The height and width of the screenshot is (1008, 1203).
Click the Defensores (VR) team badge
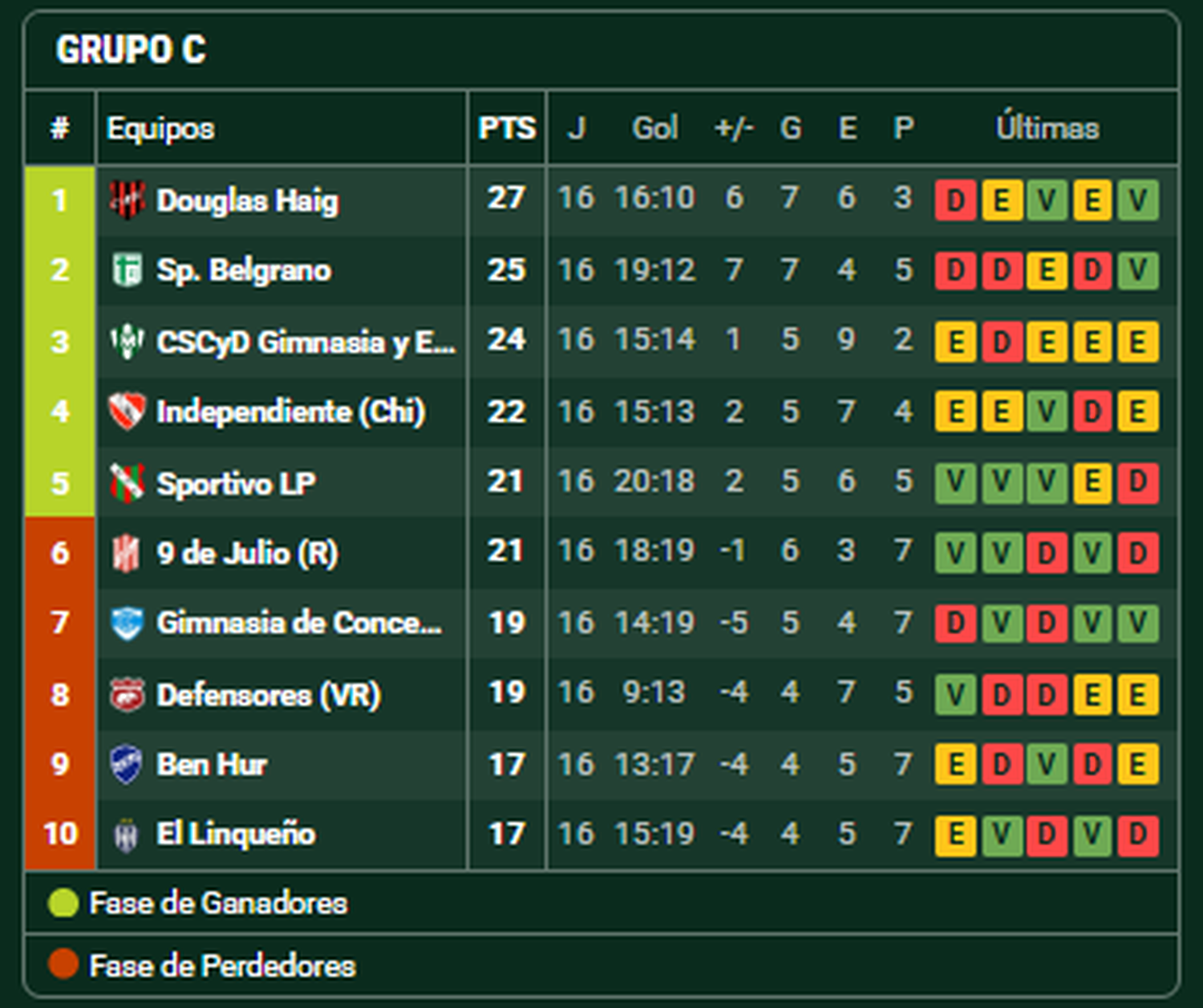pos(127,694)
